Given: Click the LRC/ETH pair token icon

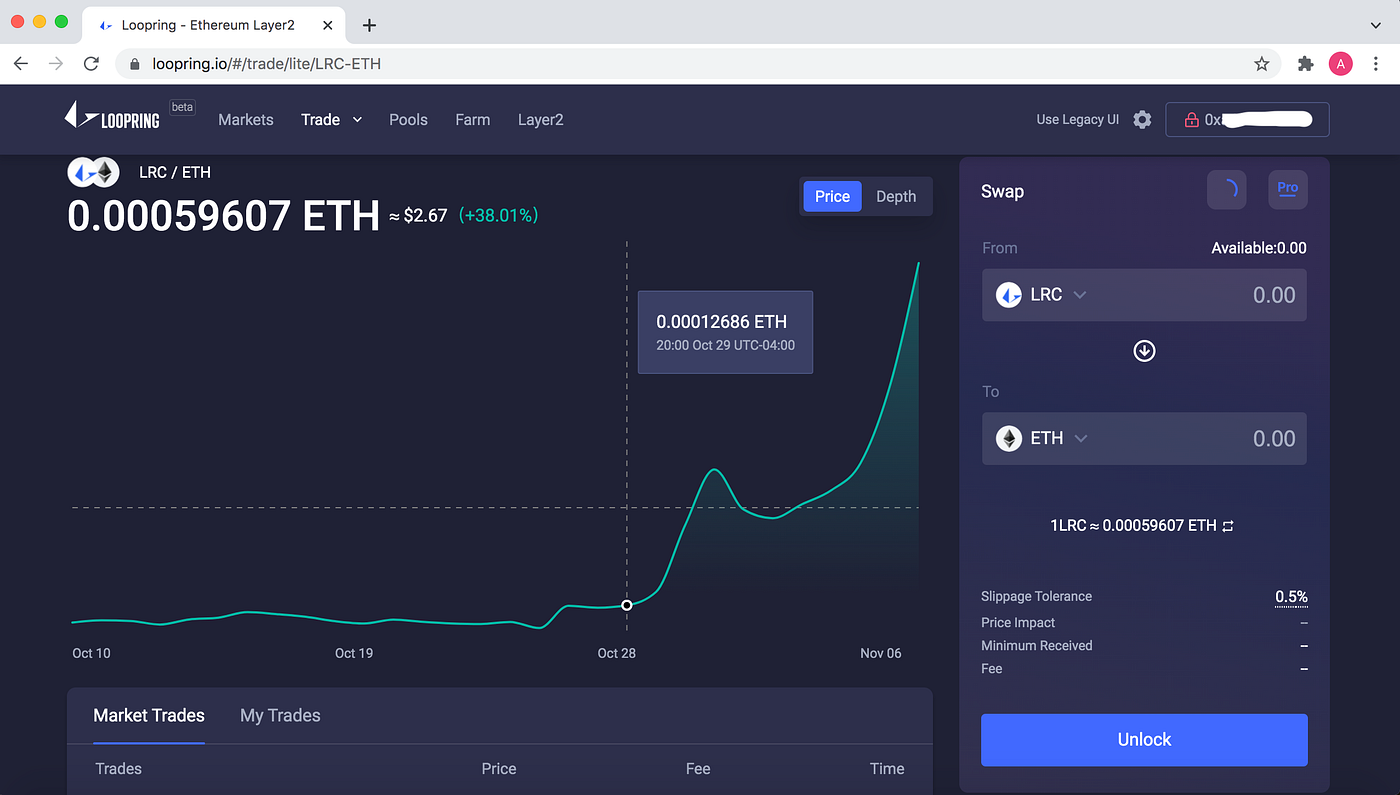Looking at the screenshot, I should coord(93,173).
